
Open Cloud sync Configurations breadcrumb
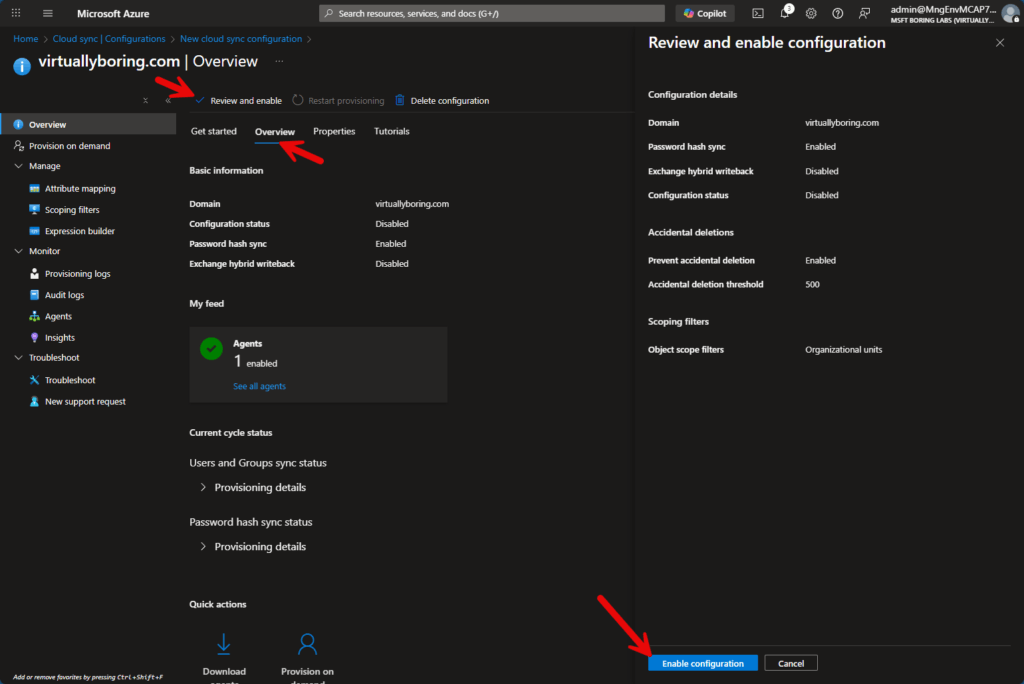click(109, 39)
